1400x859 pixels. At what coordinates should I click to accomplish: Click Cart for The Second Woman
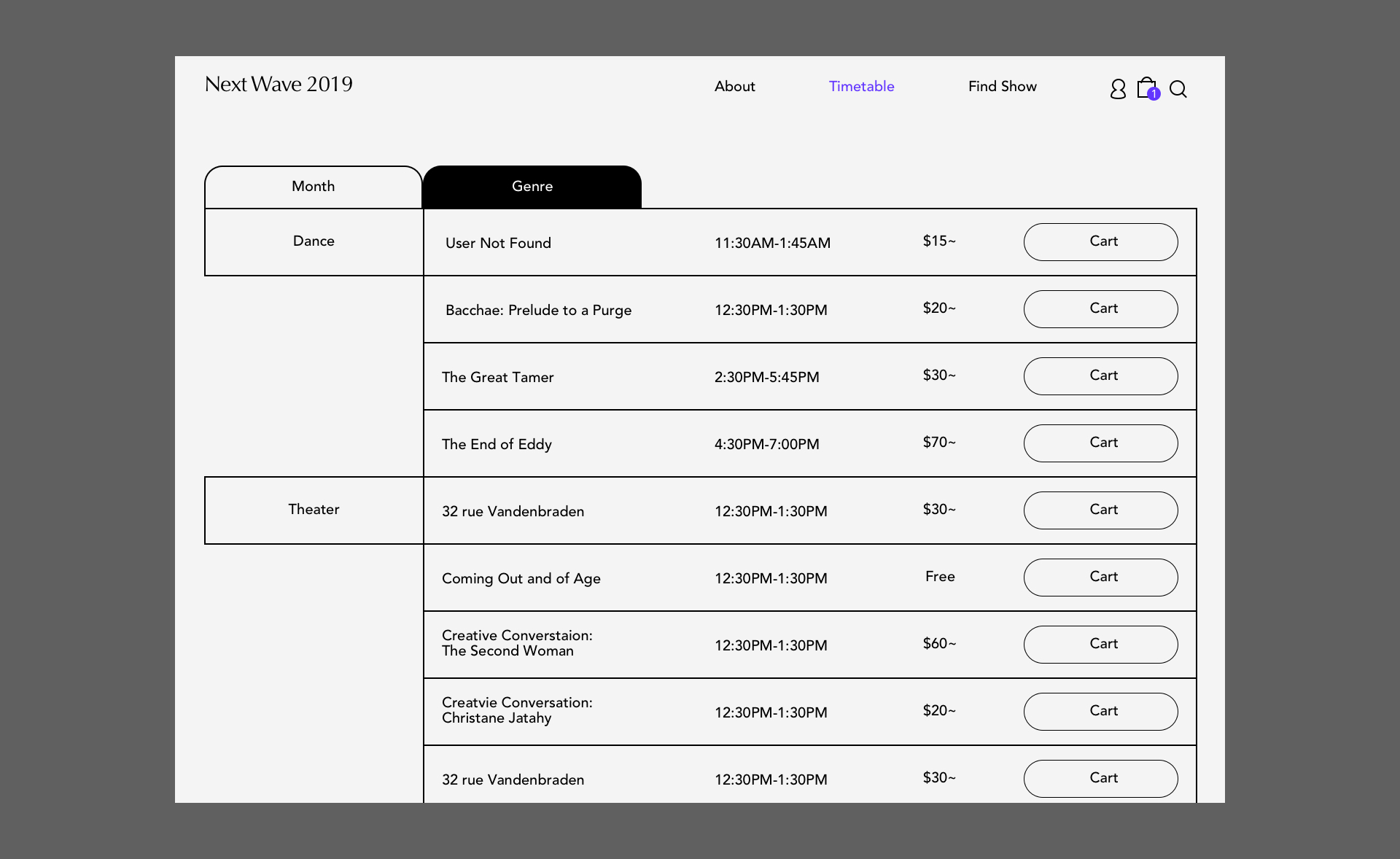pyautogui.click(x=1100, y=644)
